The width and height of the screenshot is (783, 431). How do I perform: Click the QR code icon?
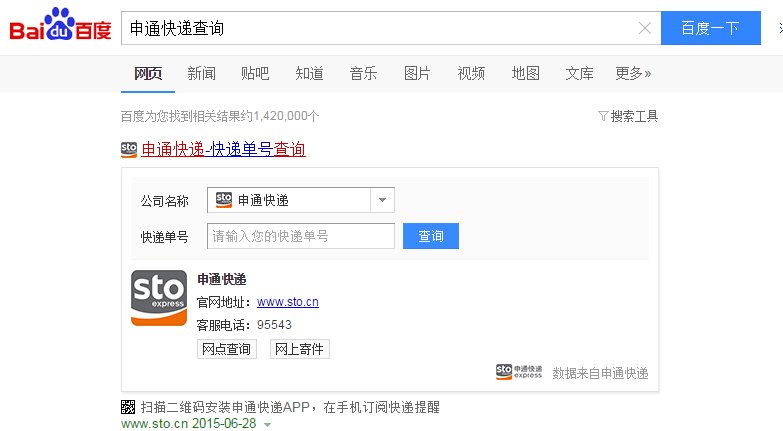(128, 407)
